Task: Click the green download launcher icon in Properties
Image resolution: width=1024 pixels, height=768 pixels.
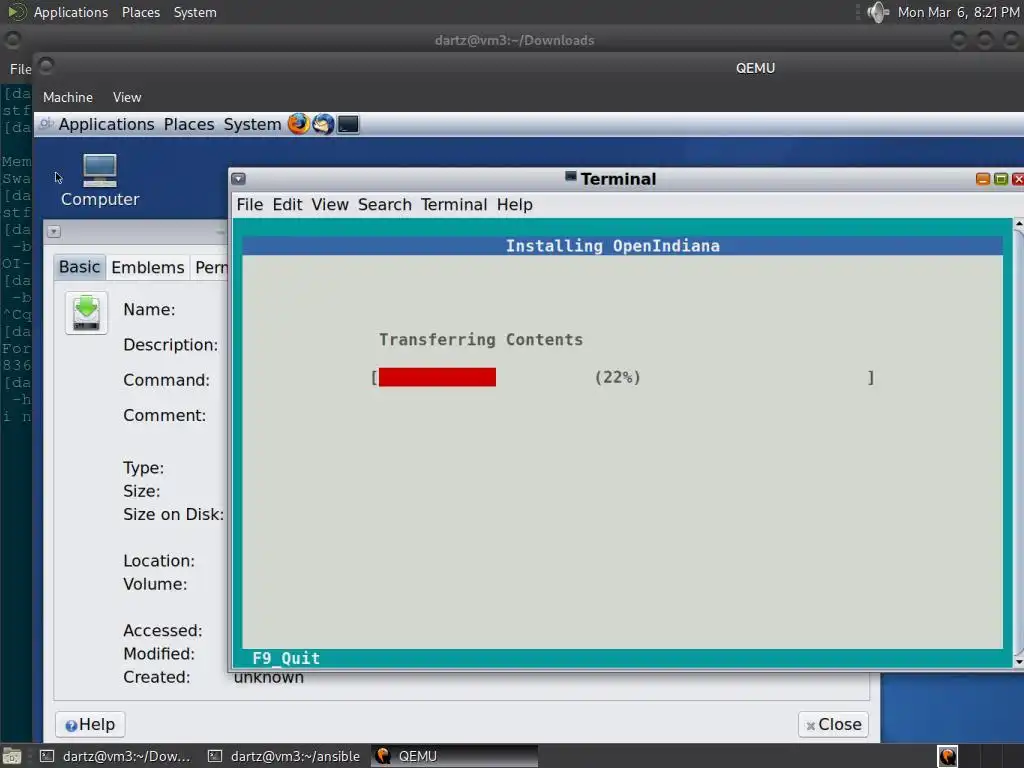Action: pos(86,313)
